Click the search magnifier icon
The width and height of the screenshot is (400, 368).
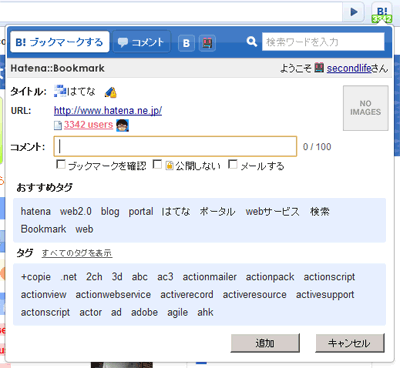(252, 42)
